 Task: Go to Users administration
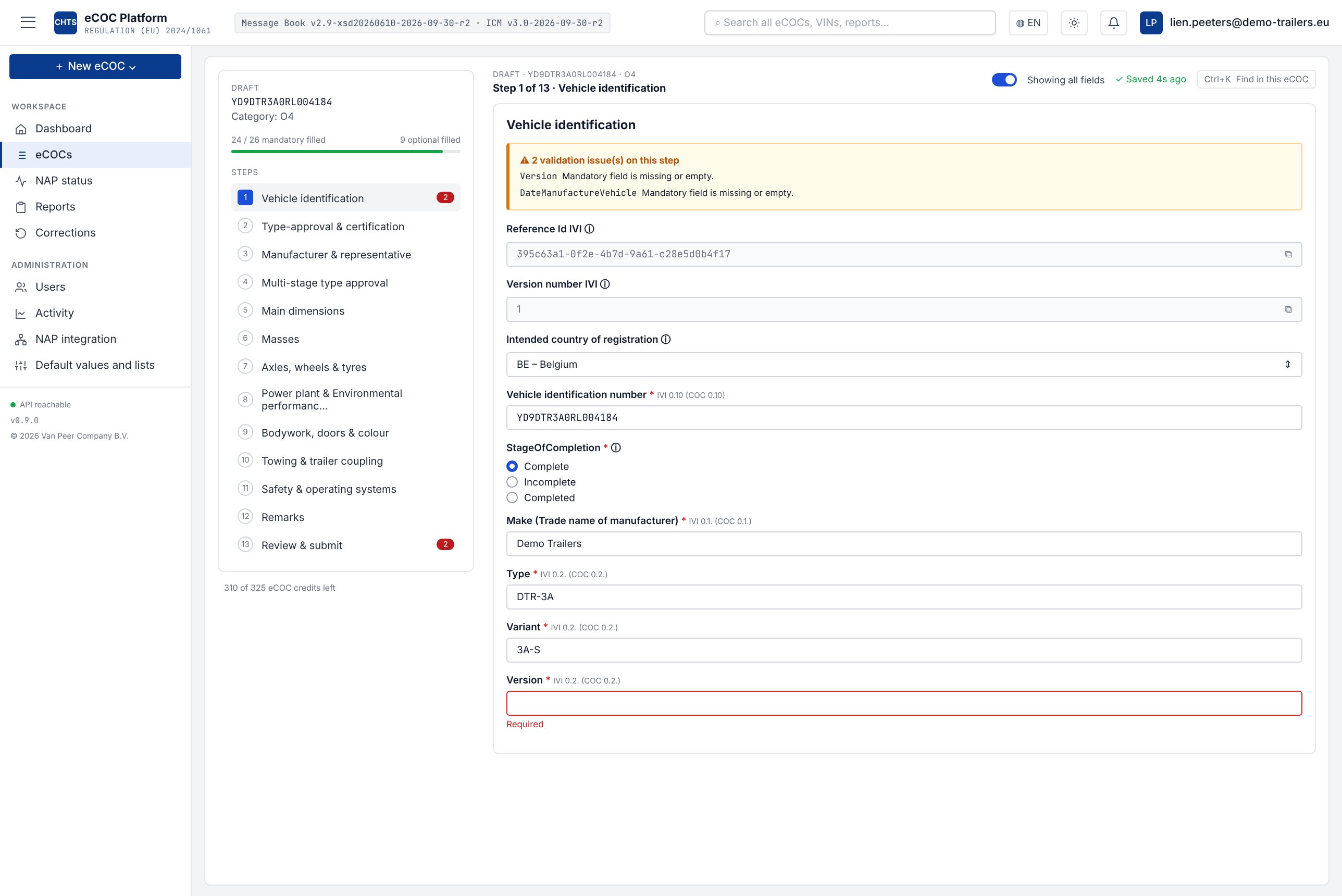pos(95,287)
